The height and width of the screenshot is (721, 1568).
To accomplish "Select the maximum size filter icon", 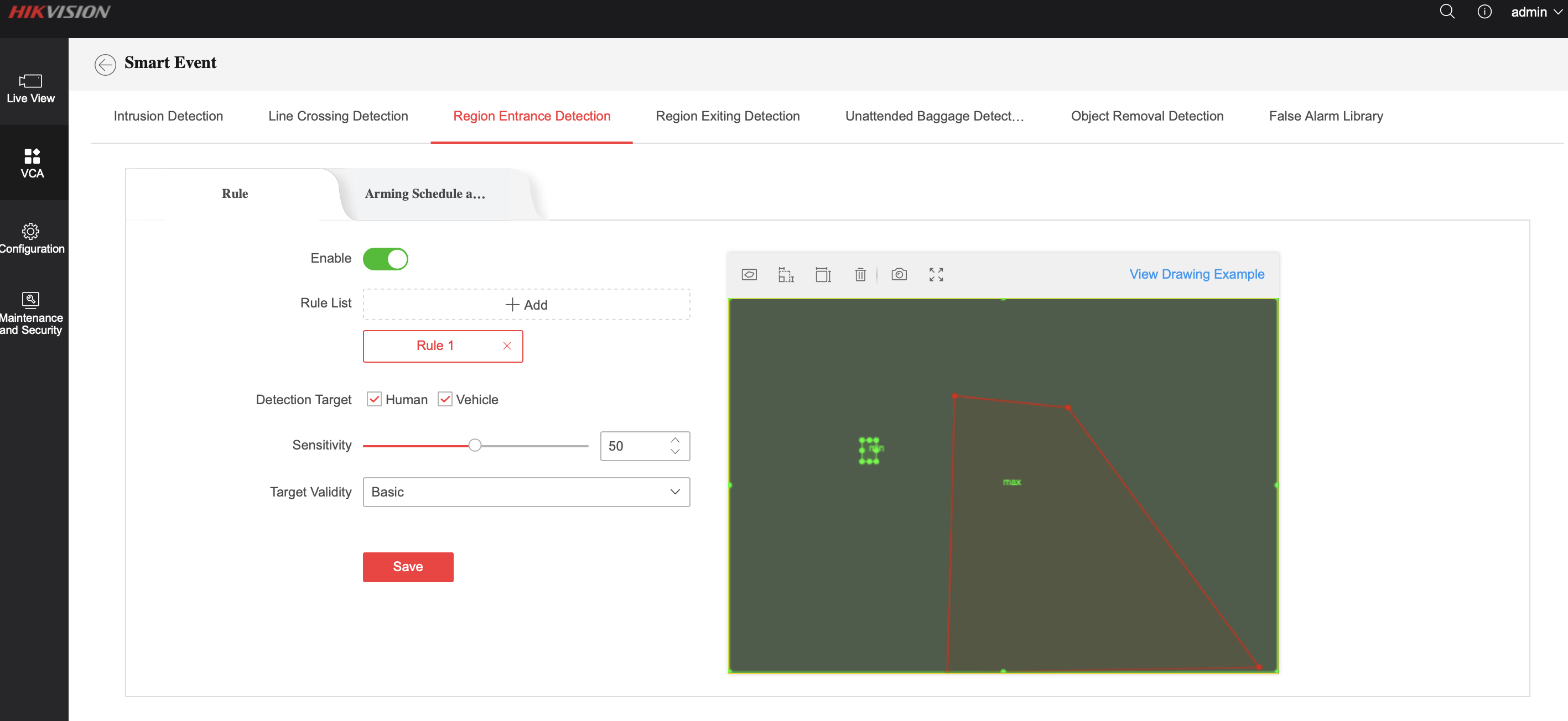I will tap(823, 274).
